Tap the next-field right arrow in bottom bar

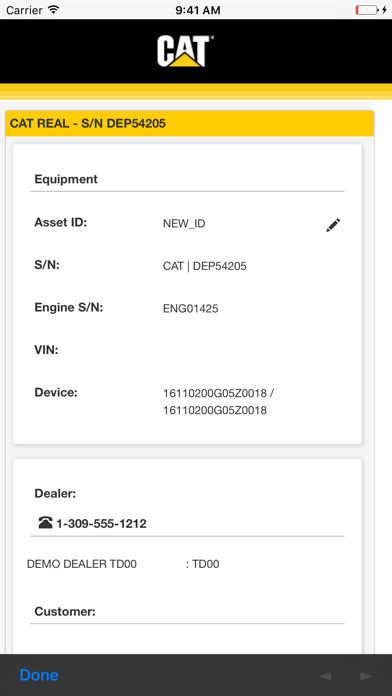tap(366, 676)
